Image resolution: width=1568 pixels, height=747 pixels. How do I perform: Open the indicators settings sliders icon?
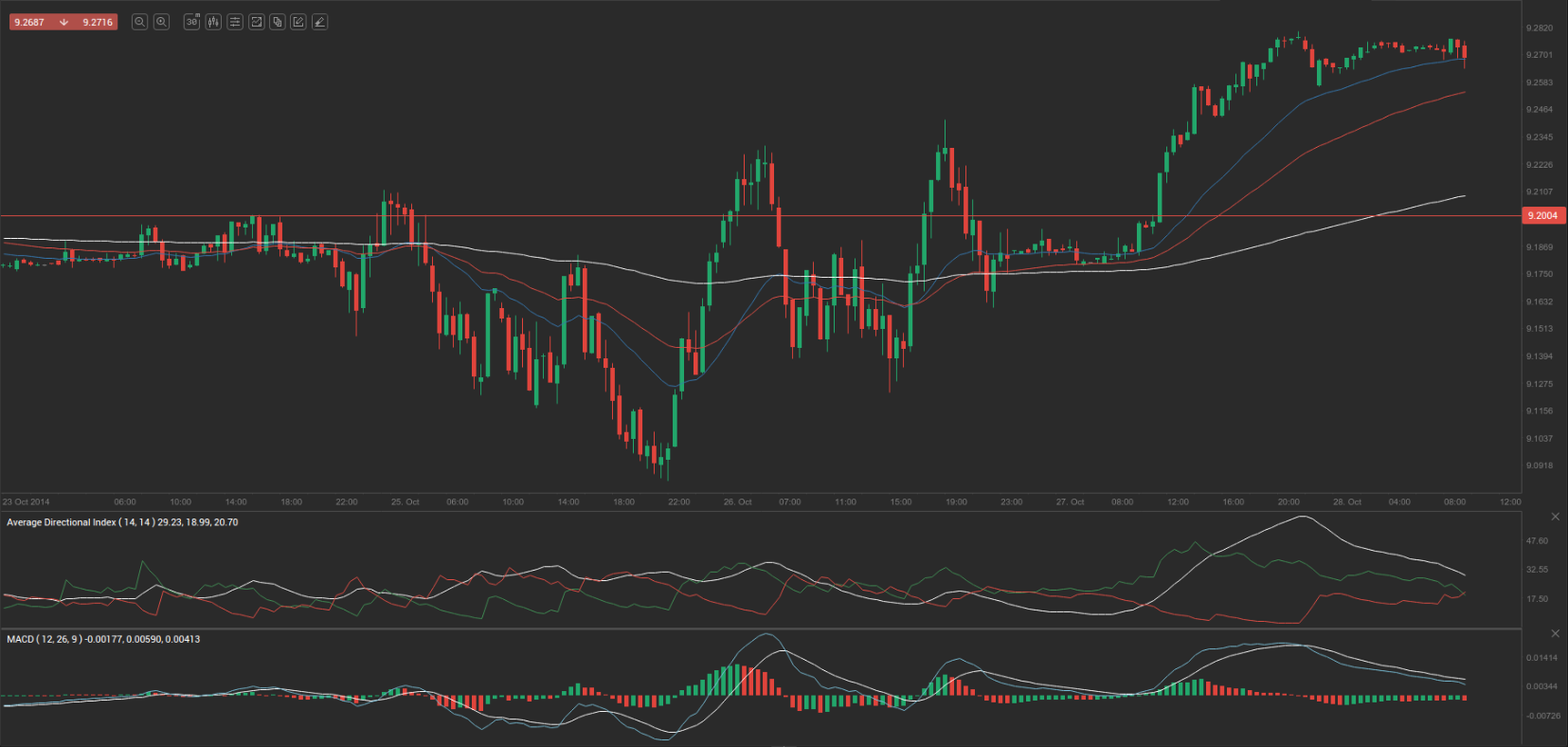(235, 22)
